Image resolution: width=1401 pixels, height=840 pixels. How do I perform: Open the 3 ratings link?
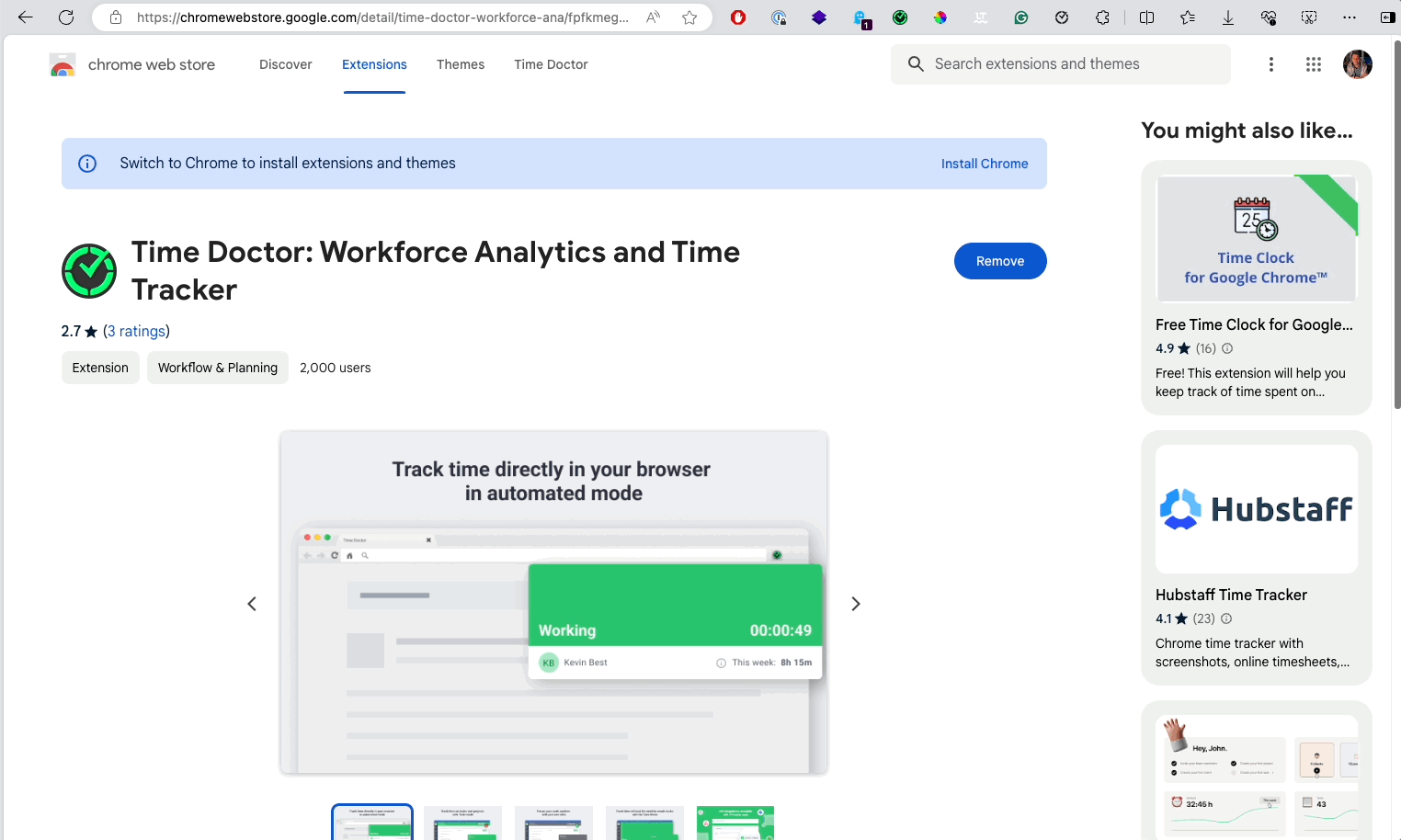point(137,331)
